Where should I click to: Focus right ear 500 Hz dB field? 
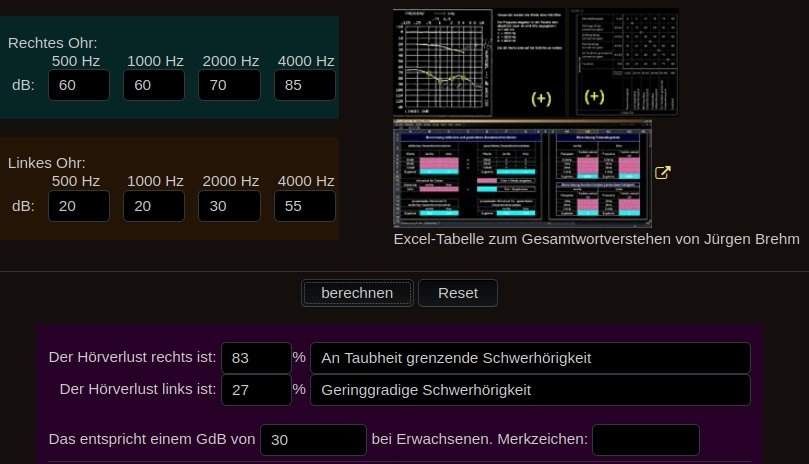pyautogui.click(x=78, y=85)
